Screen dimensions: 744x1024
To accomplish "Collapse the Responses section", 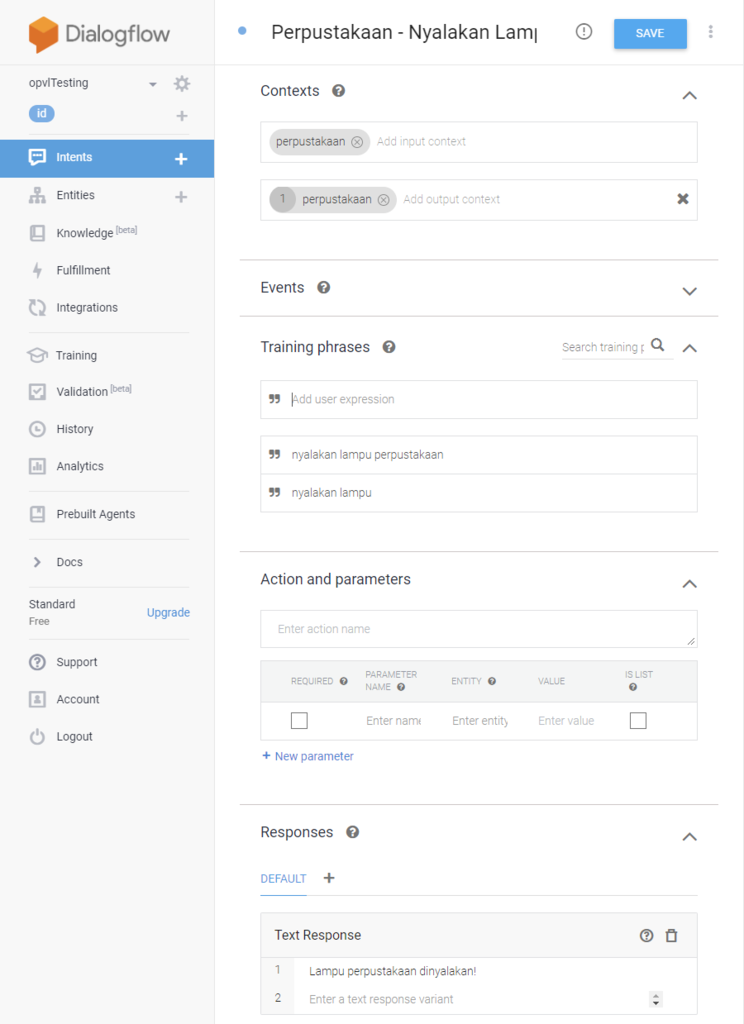I will (689, 837).
